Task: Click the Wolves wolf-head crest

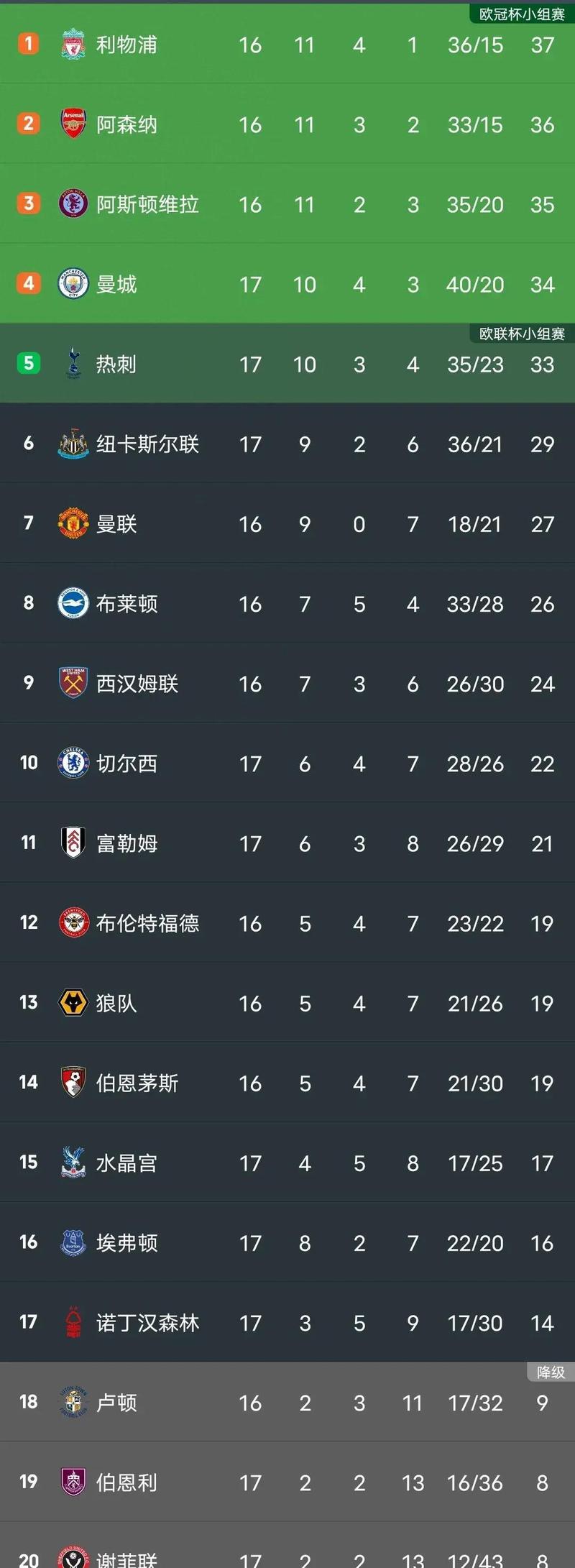Action: pyautogui.click(x=73, y=1003)
